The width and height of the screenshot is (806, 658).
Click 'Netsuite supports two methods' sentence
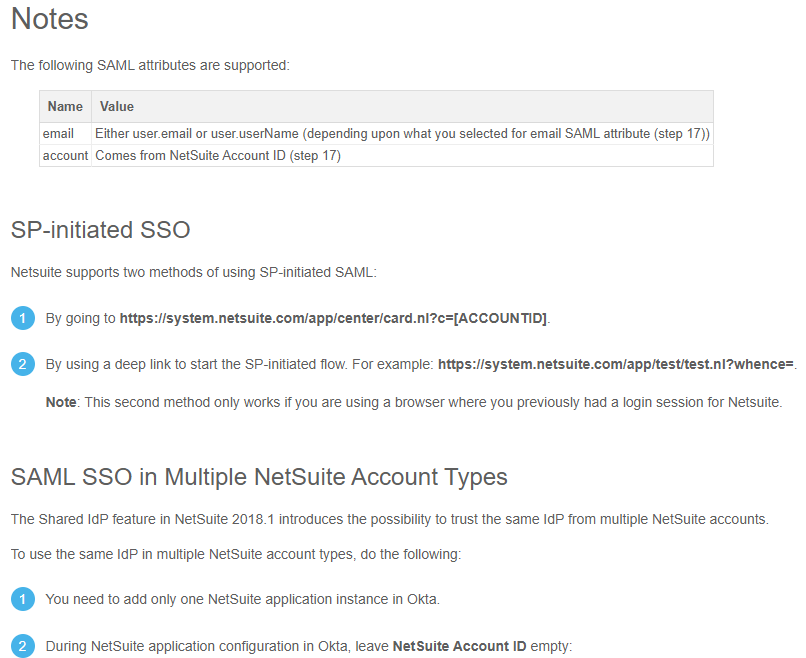[x=206, y=272]
